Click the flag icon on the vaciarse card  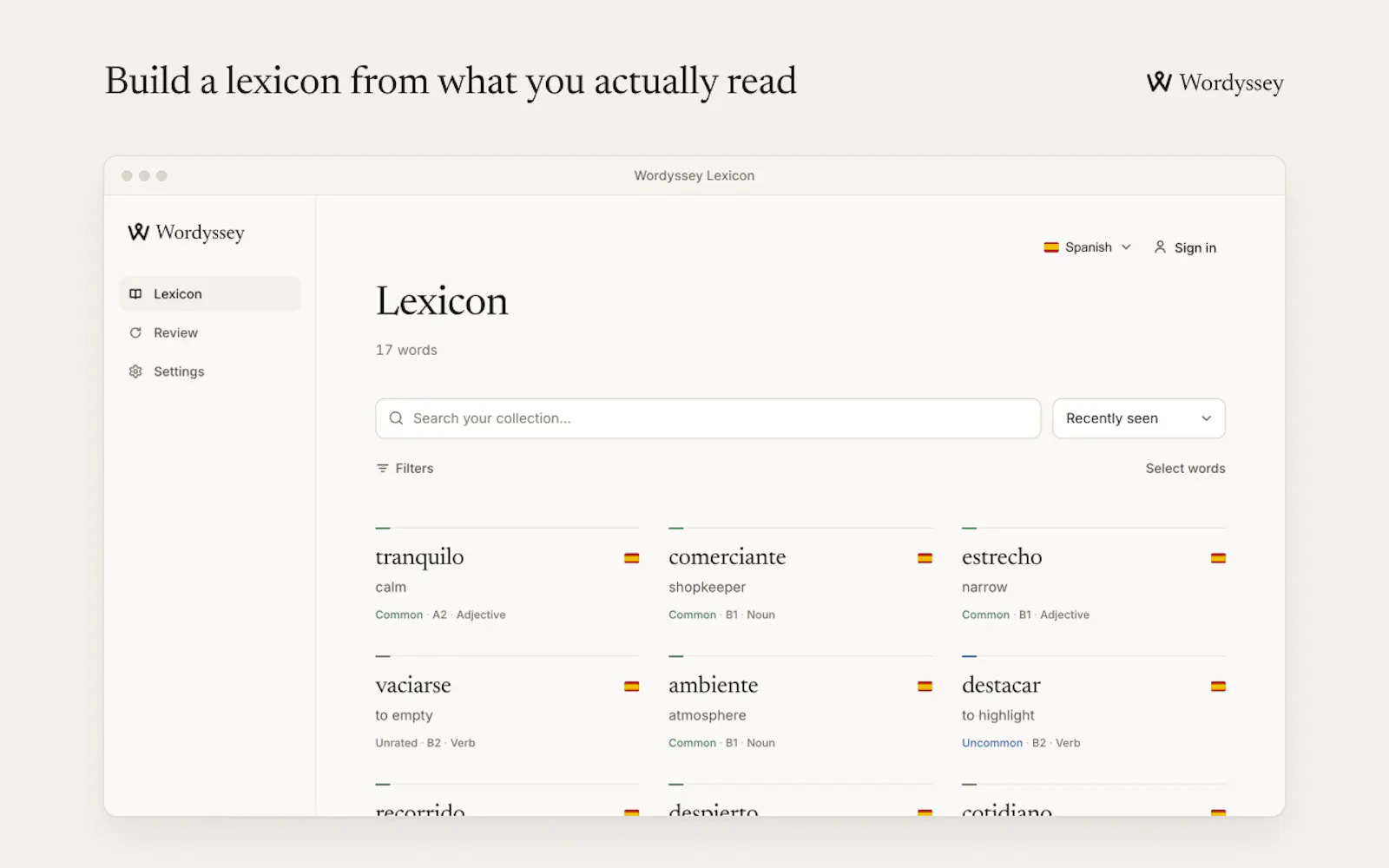[632, 687]
